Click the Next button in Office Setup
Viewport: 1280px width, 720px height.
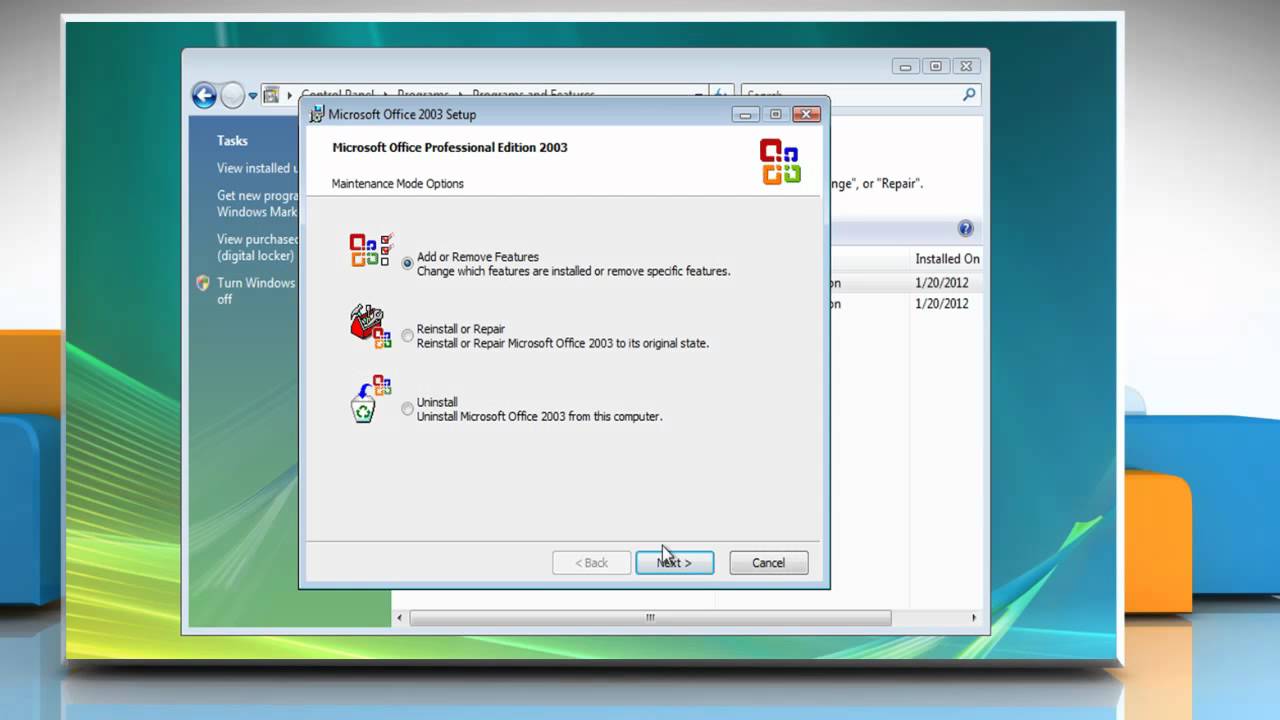(675, 563)
